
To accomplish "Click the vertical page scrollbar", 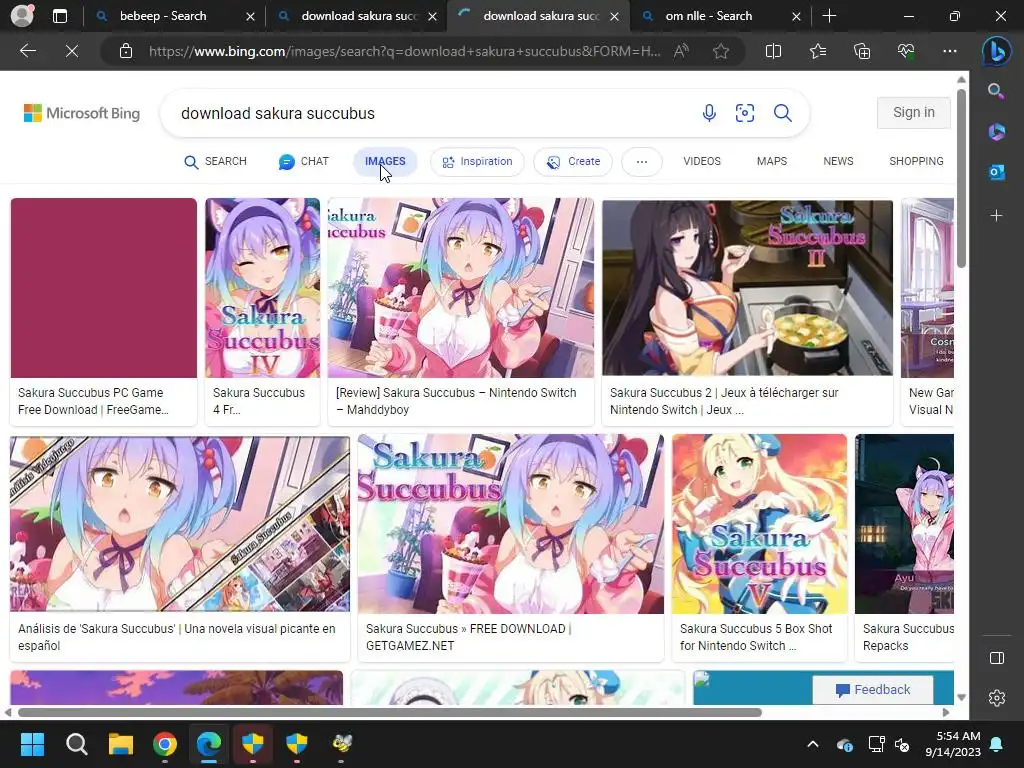I will [x=961, y=178].
